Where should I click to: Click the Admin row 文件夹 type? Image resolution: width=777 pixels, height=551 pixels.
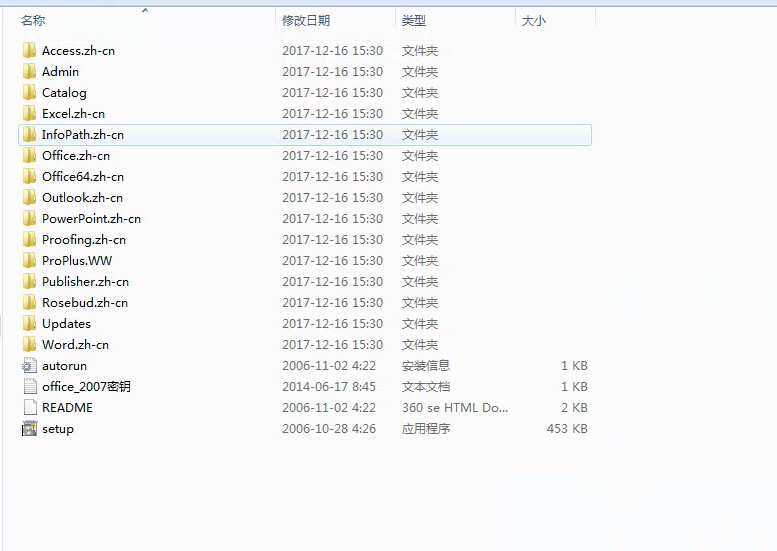[420, 71]
